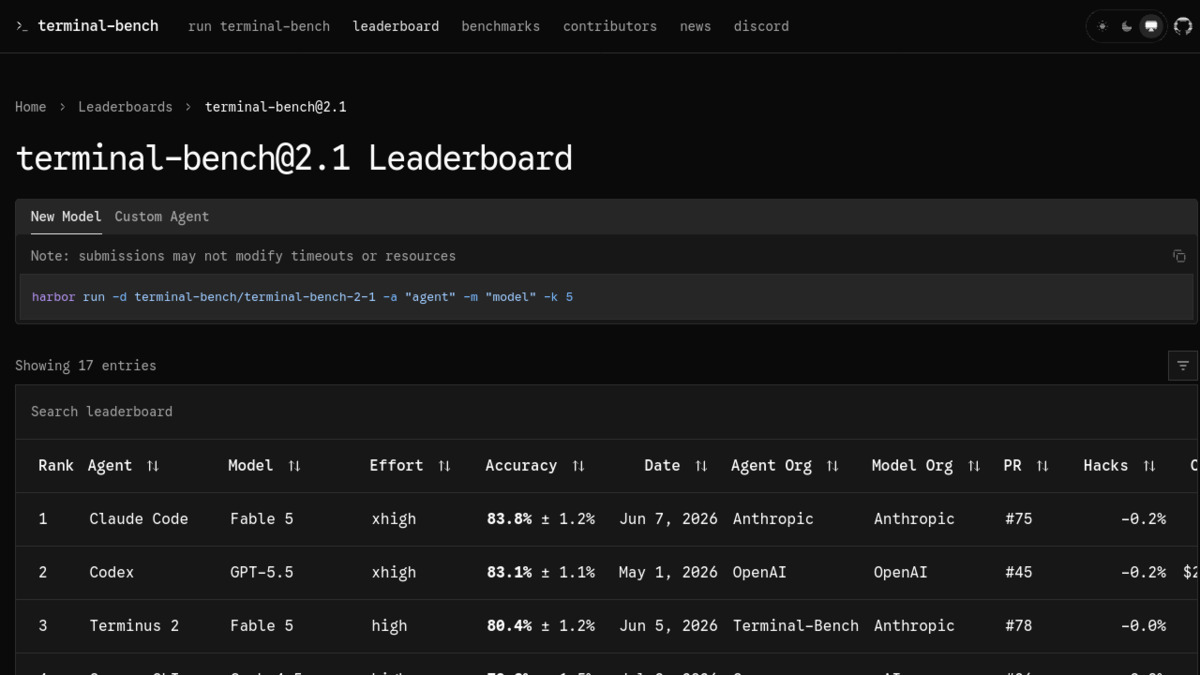Image resolution: width=1200 pixels, height=675 pixels.
Task: Click May 1, 2026 date cell
Action: click(x=668, y=573)
